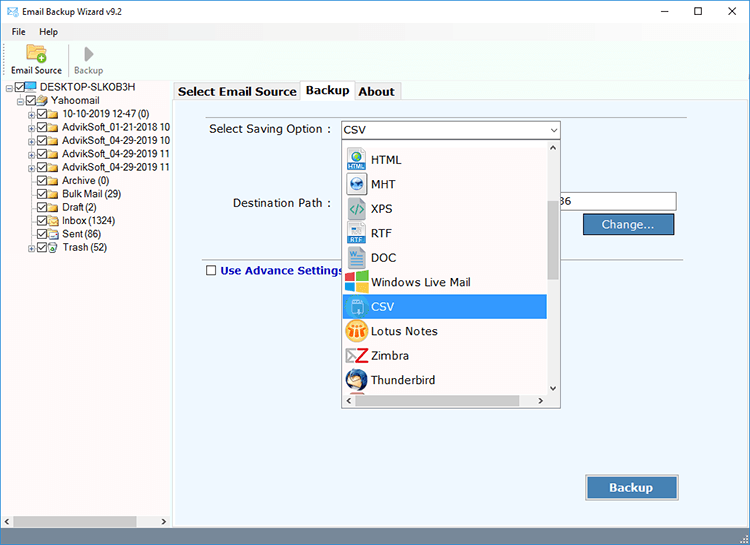
Task: Click the blue Backup button
Action: coord(631,488)
